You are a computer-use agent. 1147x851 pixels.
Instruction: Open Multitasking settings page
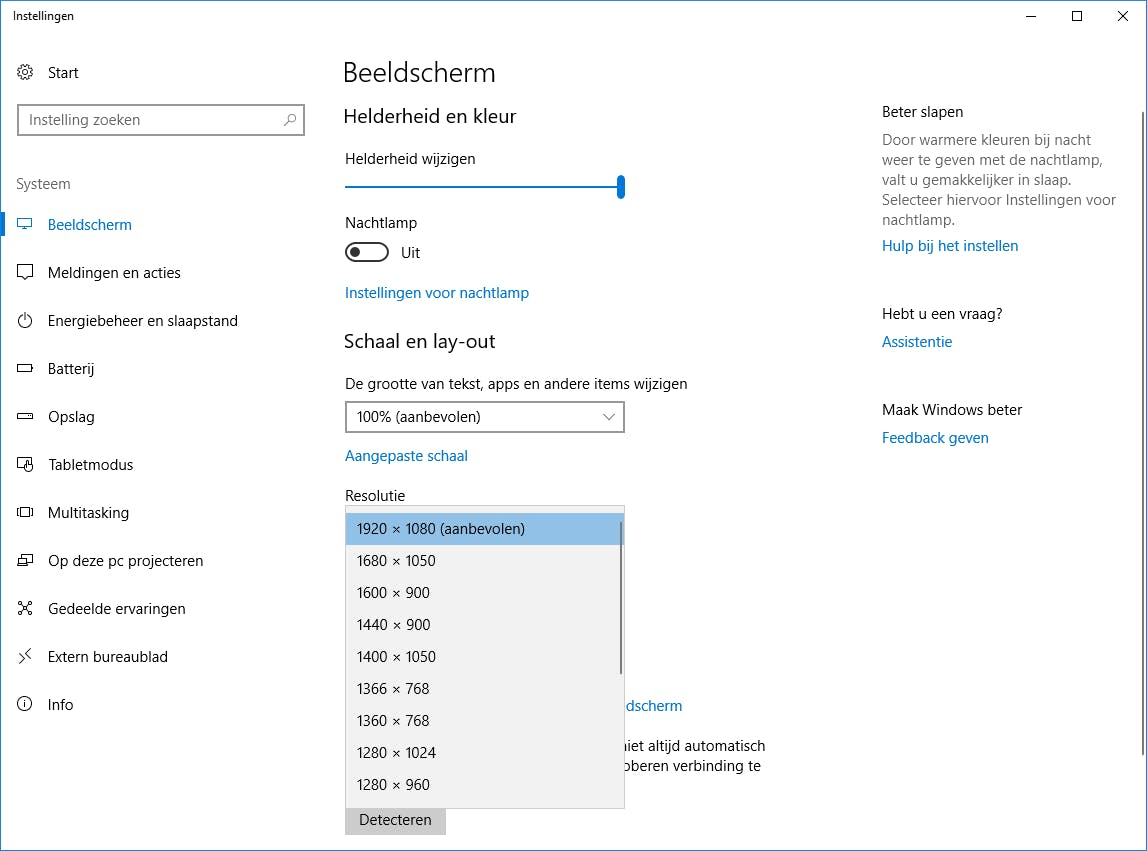[x=88, y=513]
